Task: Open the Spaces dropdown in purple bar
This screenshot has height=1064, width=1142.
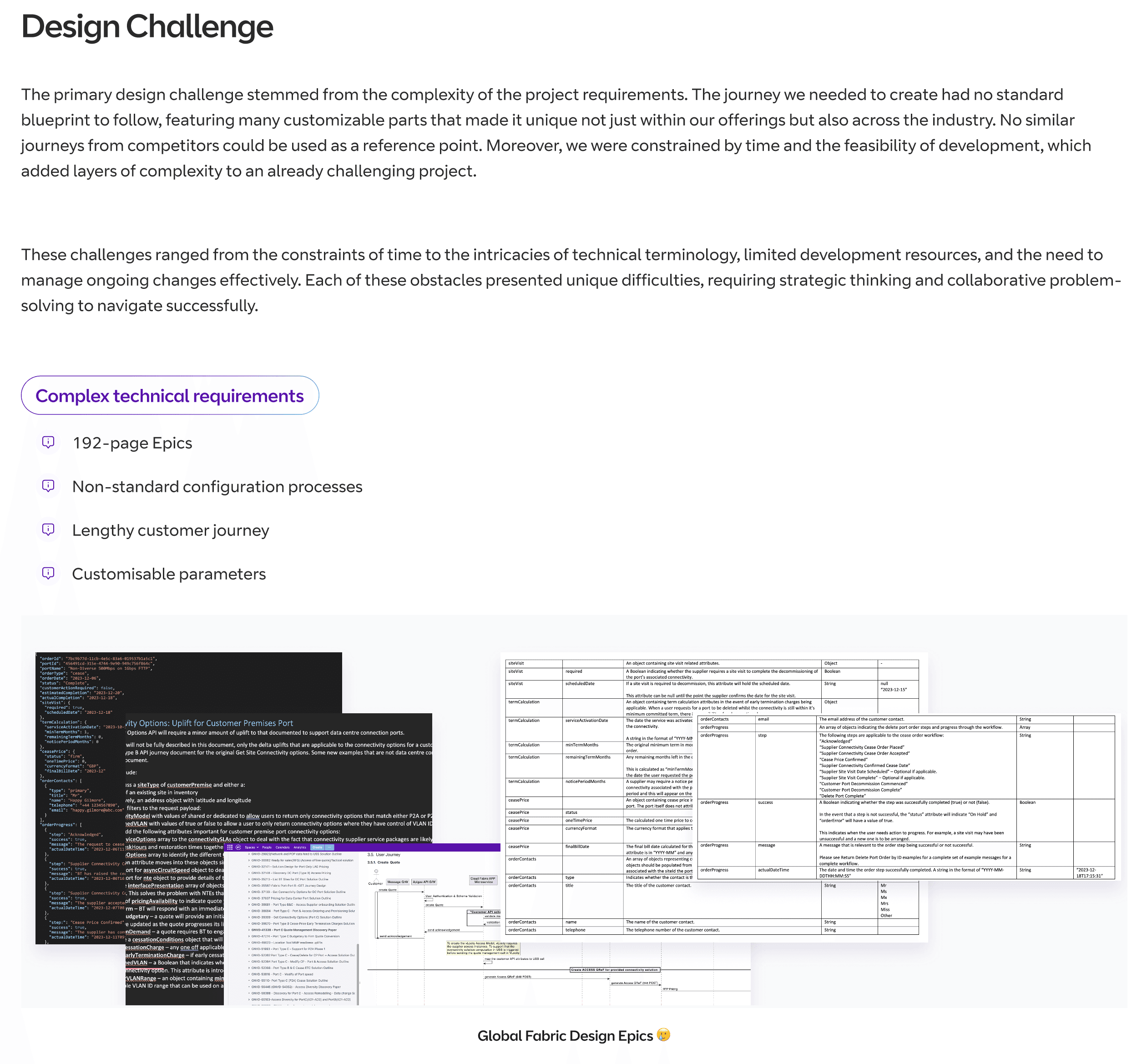Action: click(x=252, y=847)
